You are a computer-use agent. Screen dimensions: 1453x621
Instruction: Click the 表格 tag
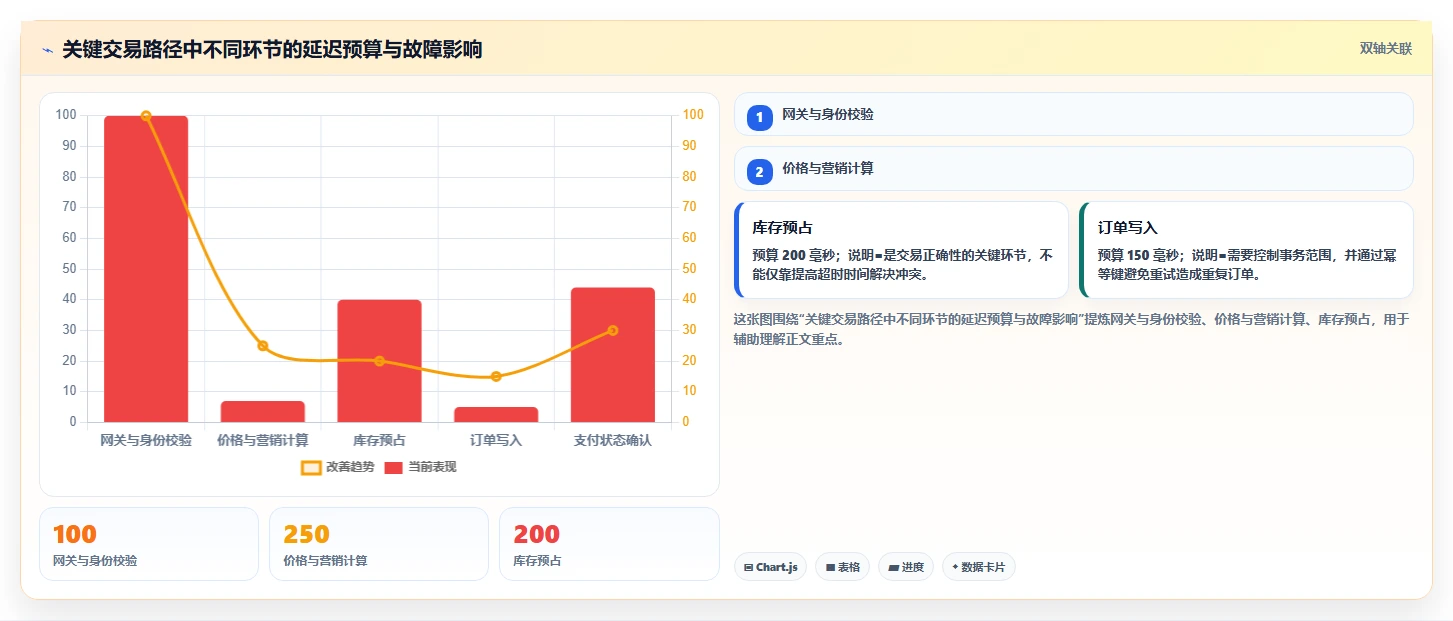point(842,567)
